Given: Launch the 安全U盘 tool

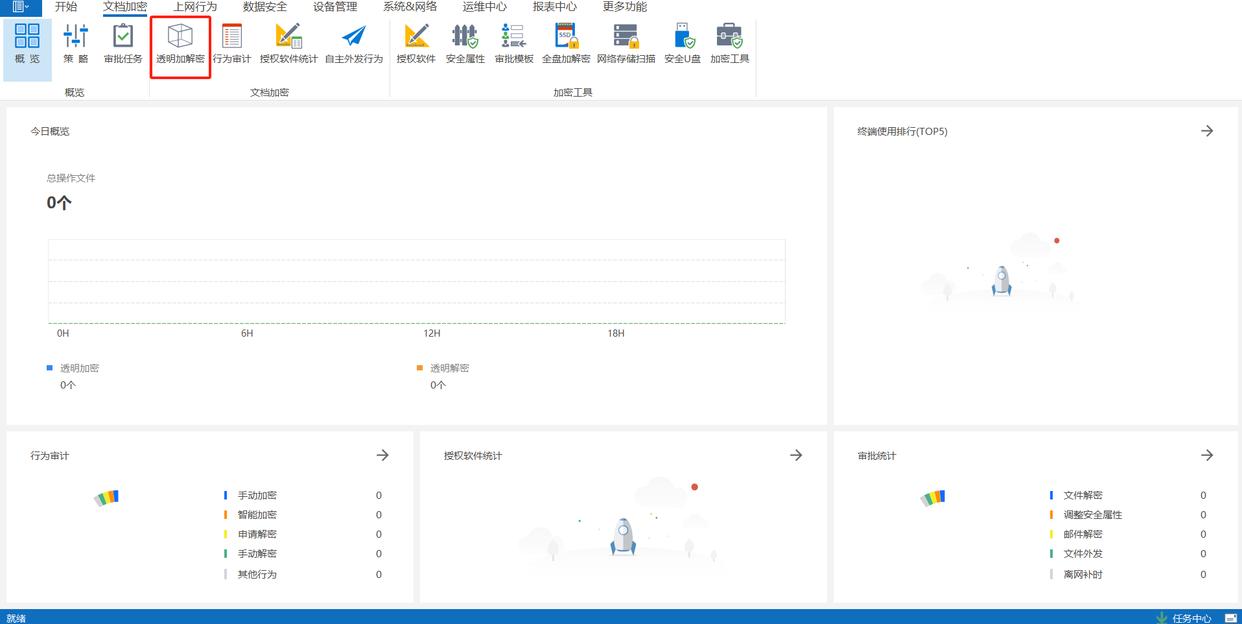Looking at the screenshot, I should click(683, 45).
